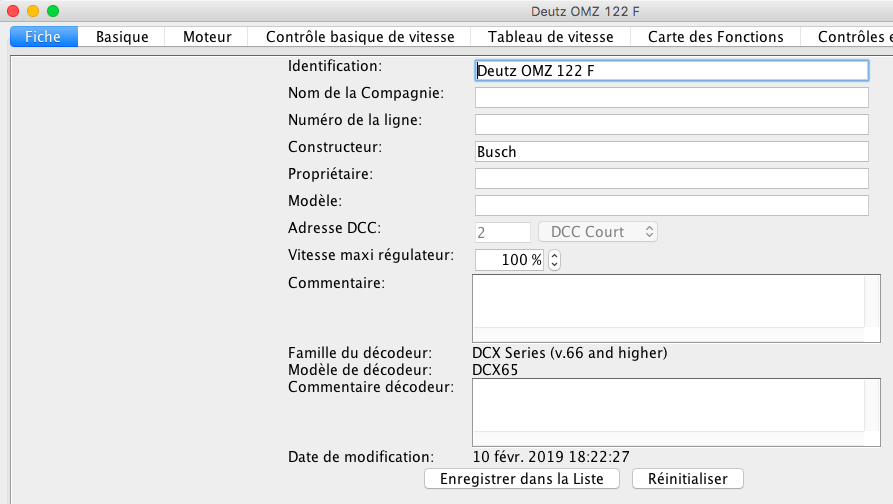
Task: Close the window with the red button
Action: coord(13,11)
